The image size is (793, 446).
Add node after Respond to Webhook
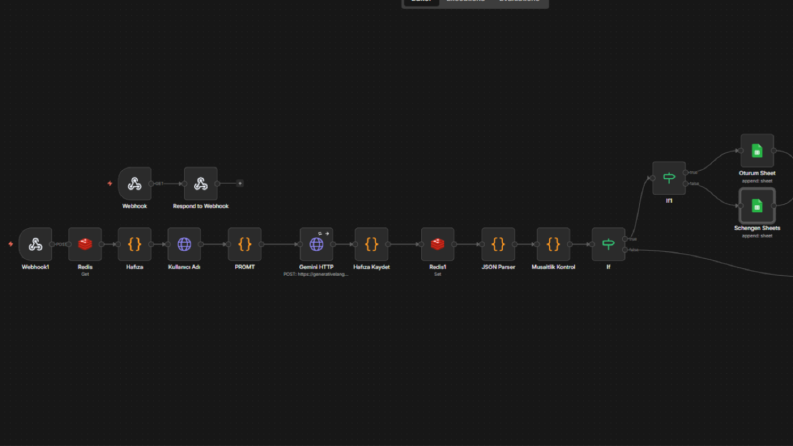coord(240,184)
